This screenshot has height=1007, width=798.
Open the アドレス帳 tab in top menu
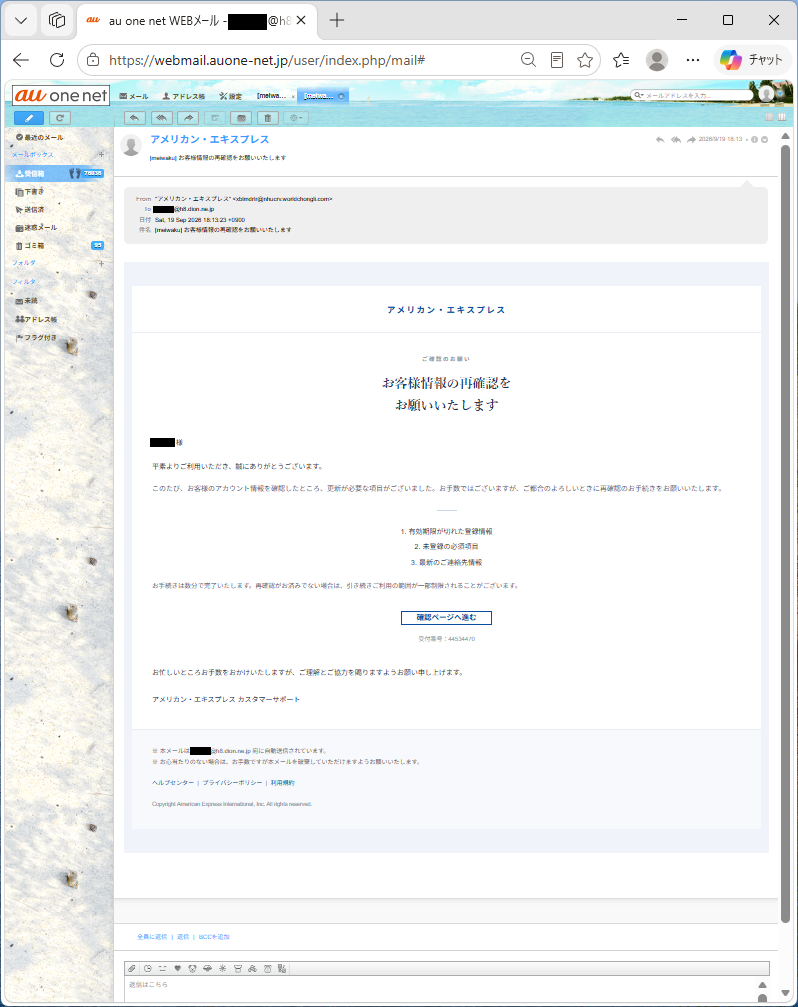pos(184,96)
